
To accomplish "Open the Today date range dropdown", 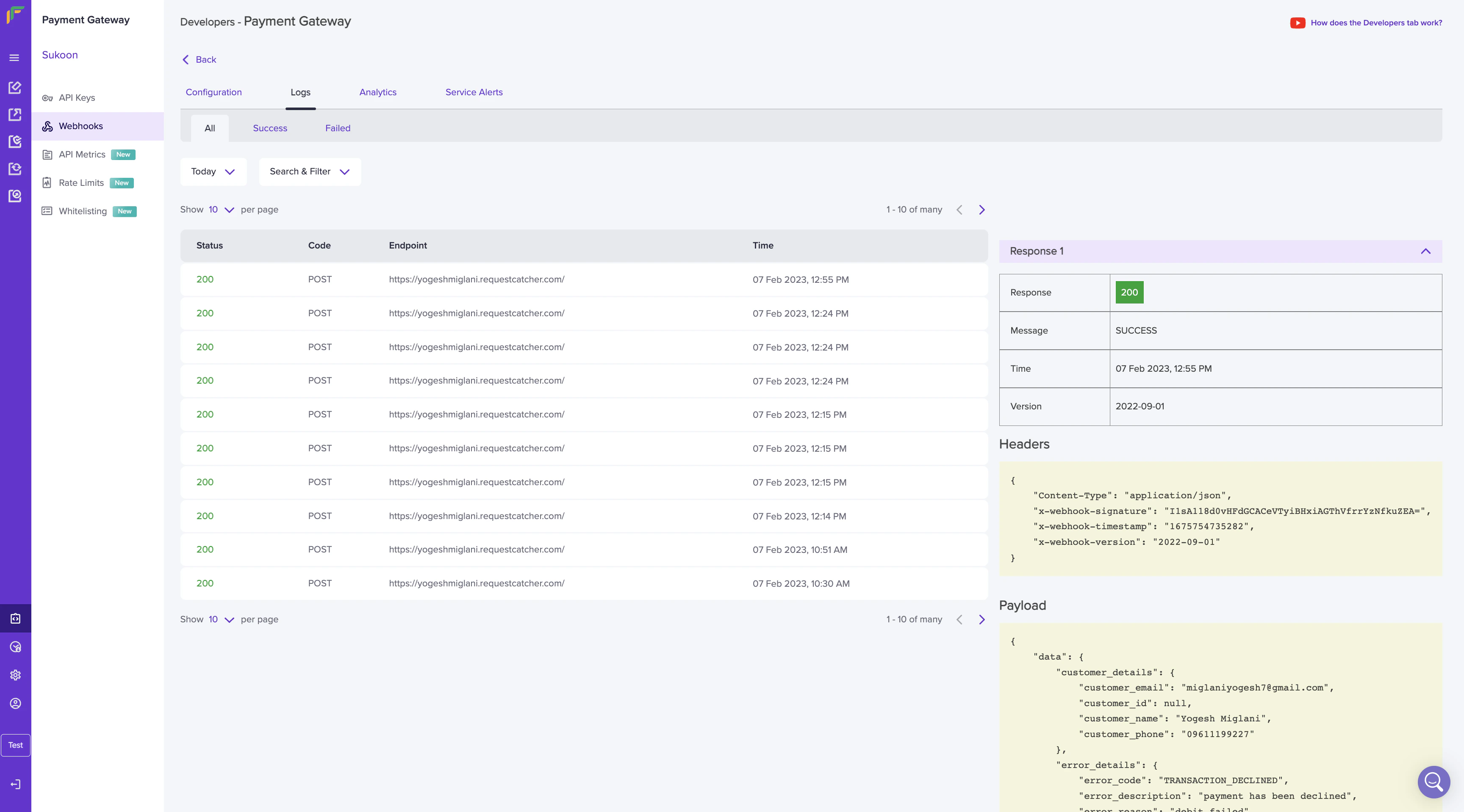I will tap(213, 172).
